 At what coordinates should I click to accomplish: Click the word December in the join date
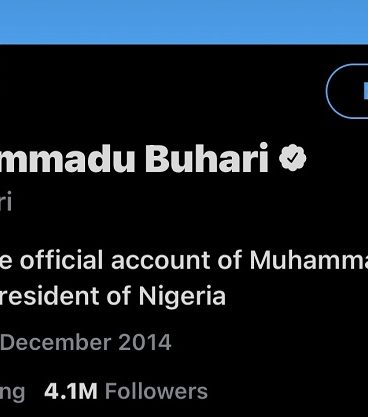(55, 342)
